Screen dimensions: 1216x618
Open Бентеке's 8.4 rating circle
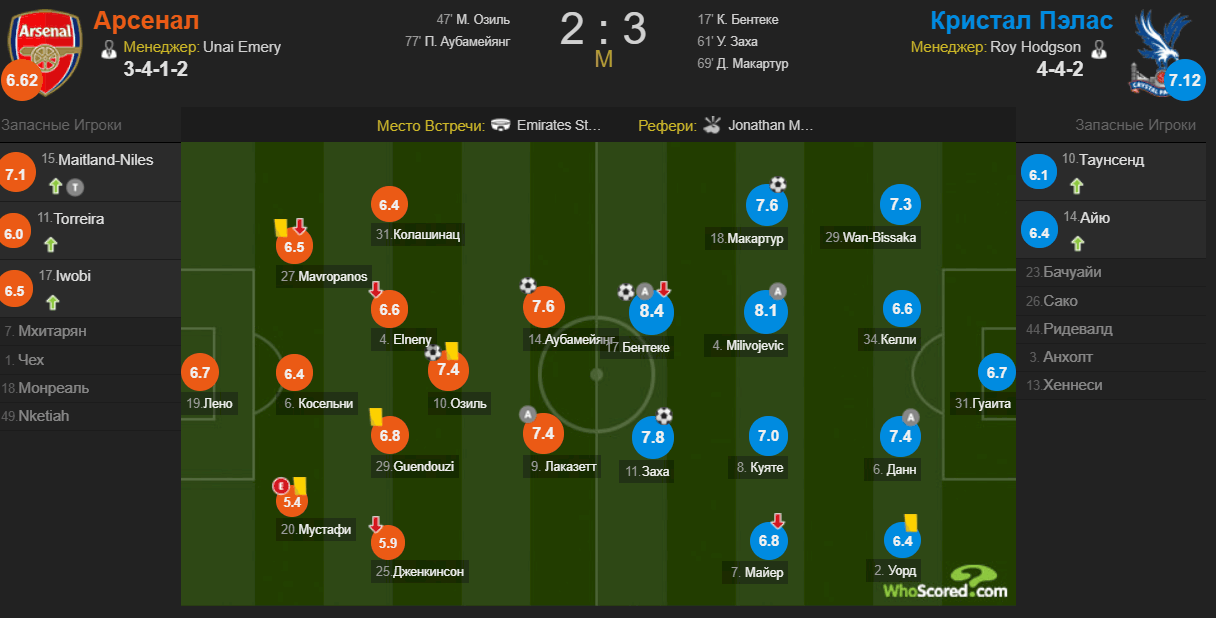(651, 311)
